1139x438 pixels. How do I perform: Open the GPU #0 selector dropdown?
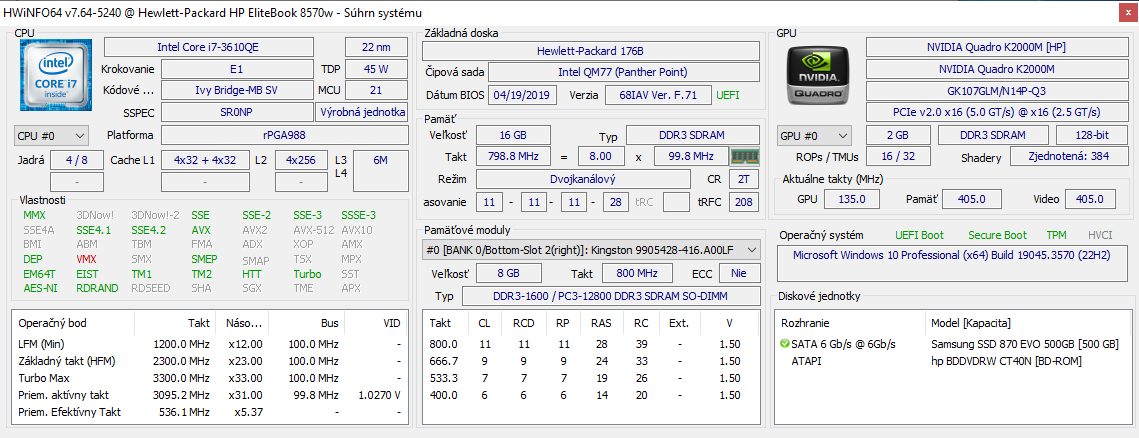(814, 135)
